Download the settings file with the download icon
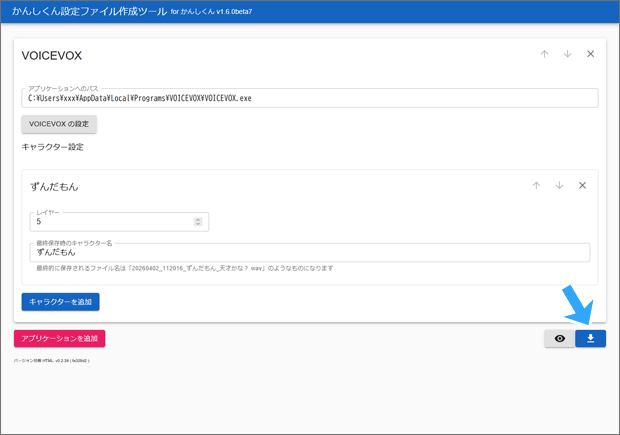 point(590,339)
